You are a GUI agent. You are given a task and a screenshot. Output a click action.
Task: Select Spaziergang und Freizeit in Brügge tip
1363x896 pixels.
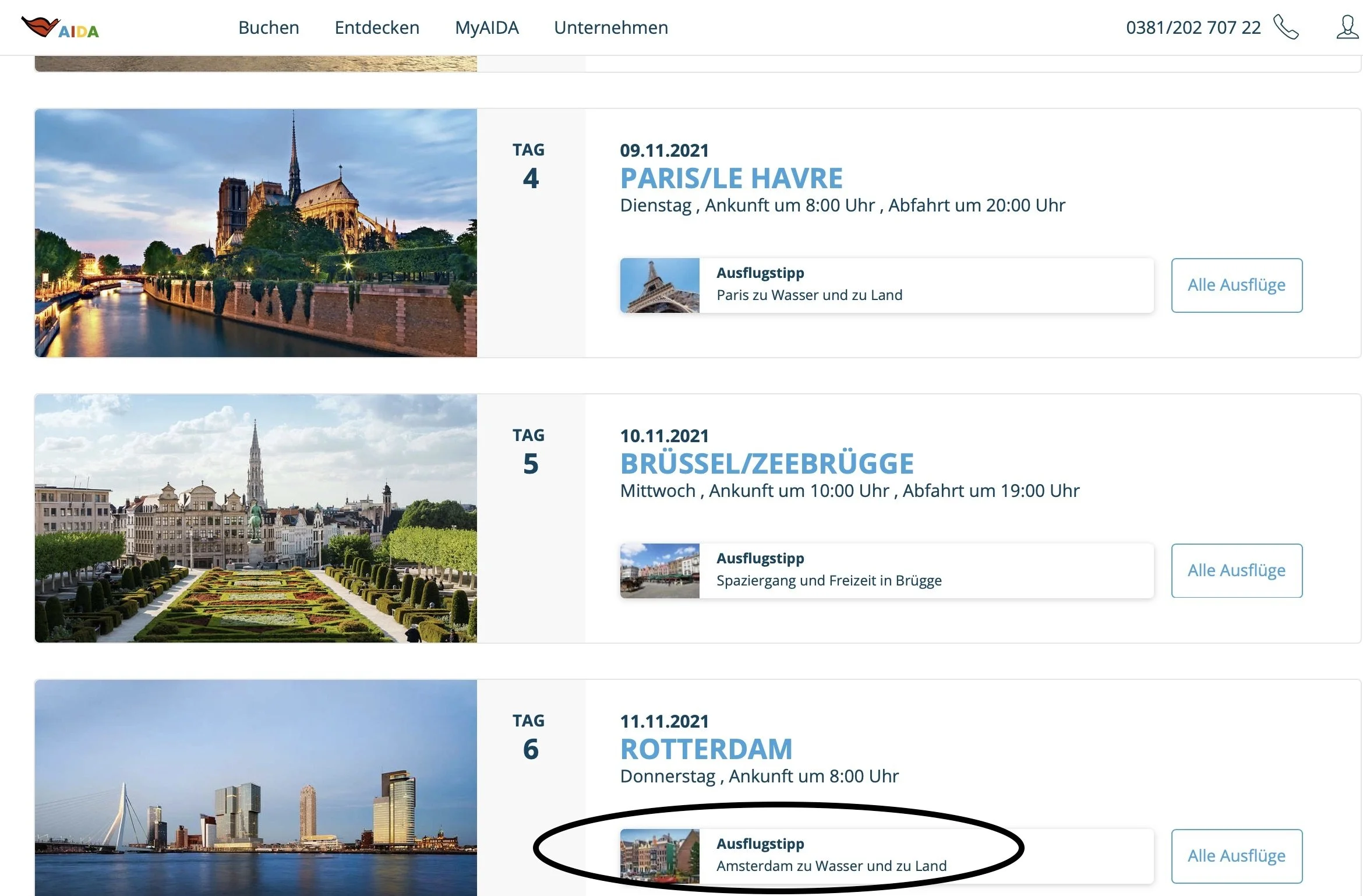[x=828, y=581]
